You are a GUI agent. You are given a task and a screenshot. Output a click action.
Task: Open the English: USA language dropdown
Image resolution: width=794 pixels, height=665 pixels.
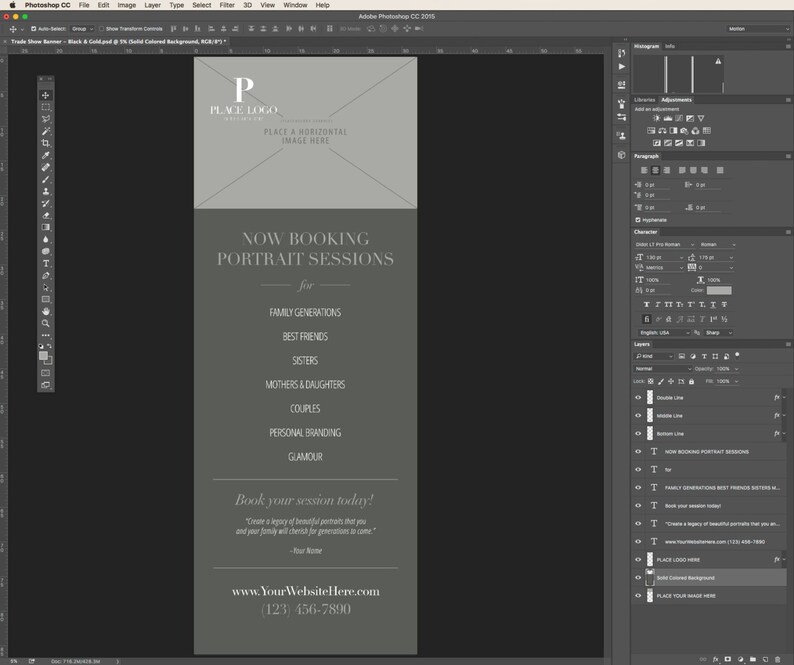click(x=664, y=332)
